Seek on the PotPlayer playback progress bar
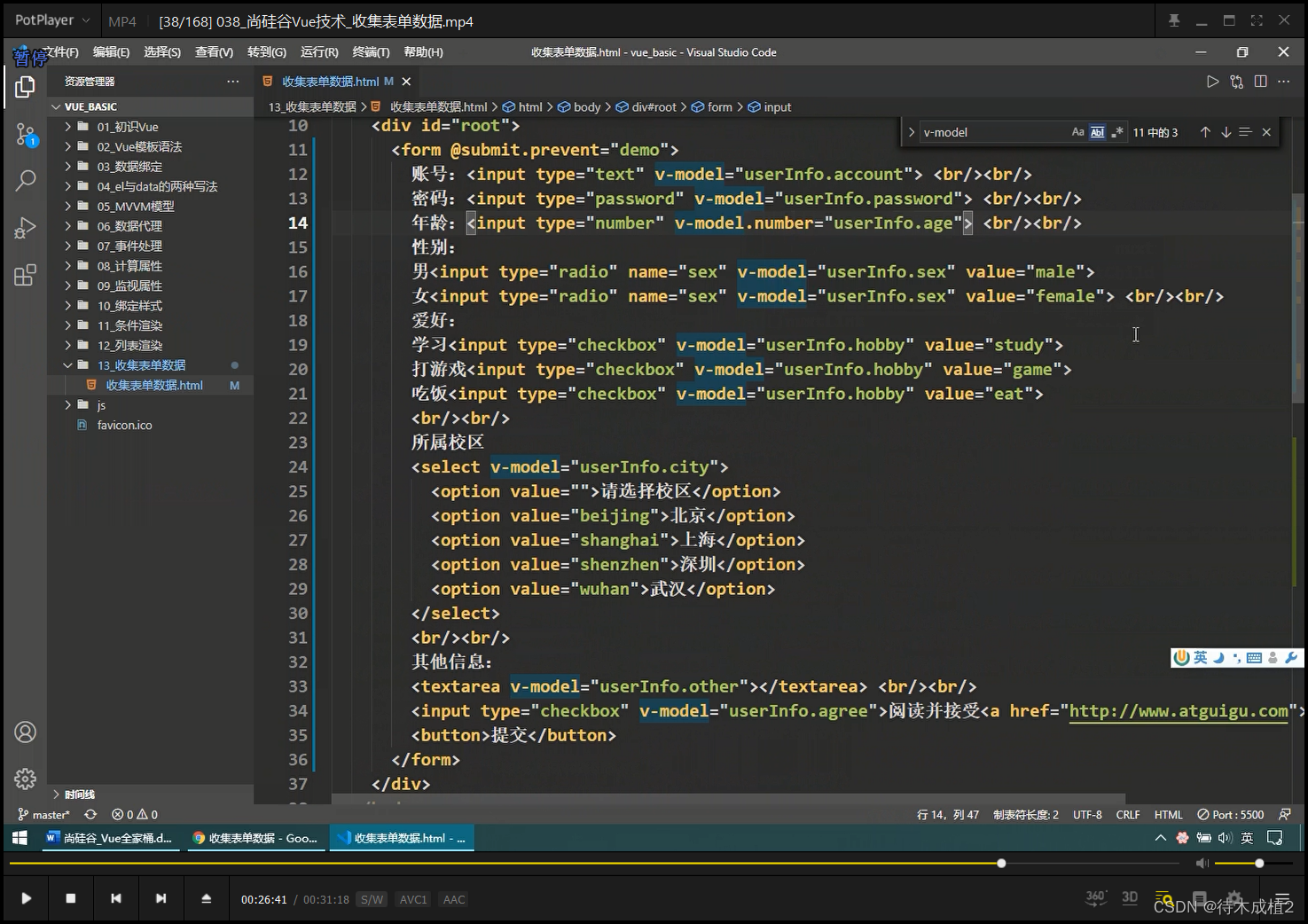The height and width of the screenshot is (924, 1308). click(x=594, y=863)
